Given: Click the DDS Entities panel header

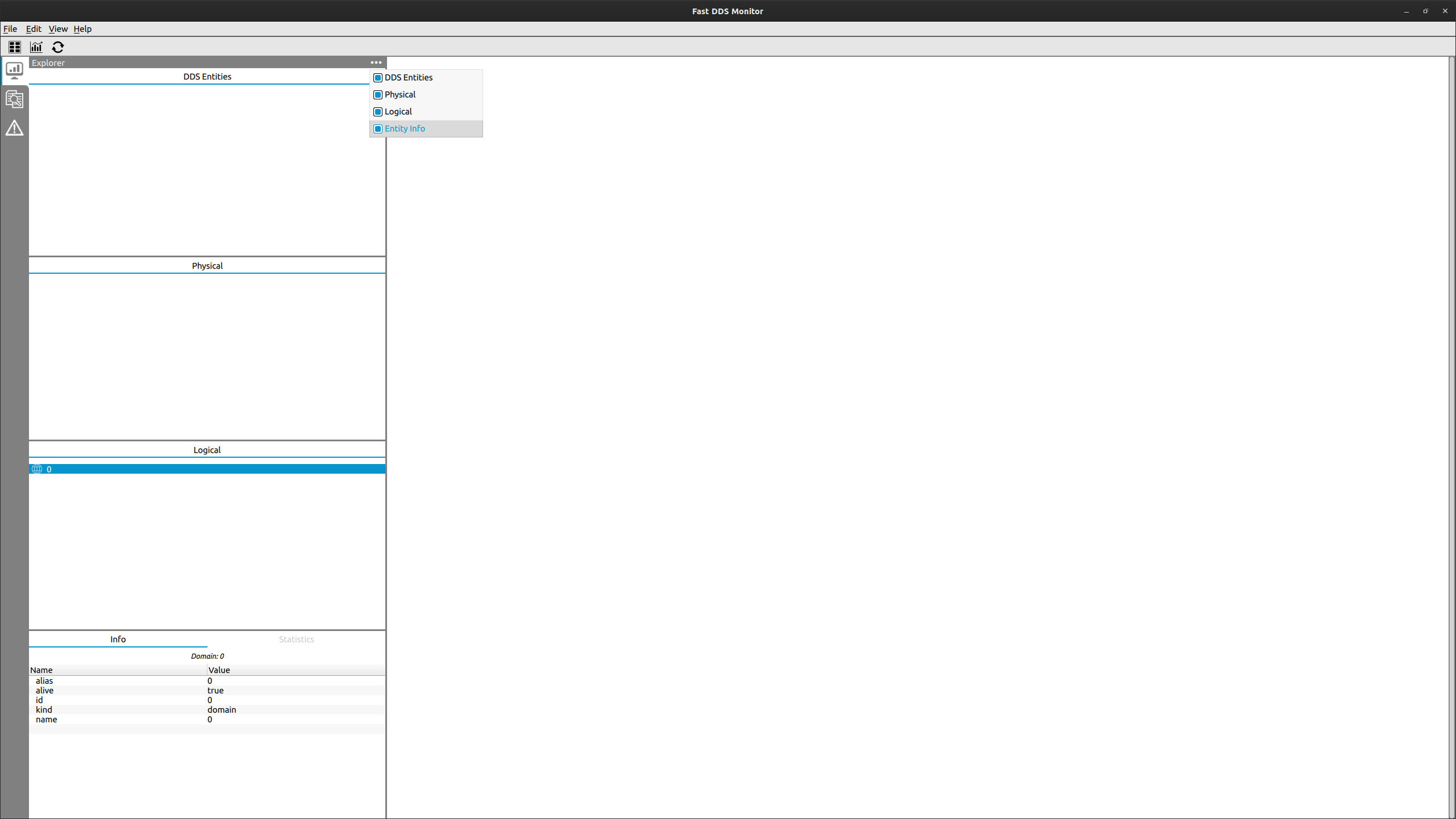Looking at the screenshot, I should click(x=207, y=77).
